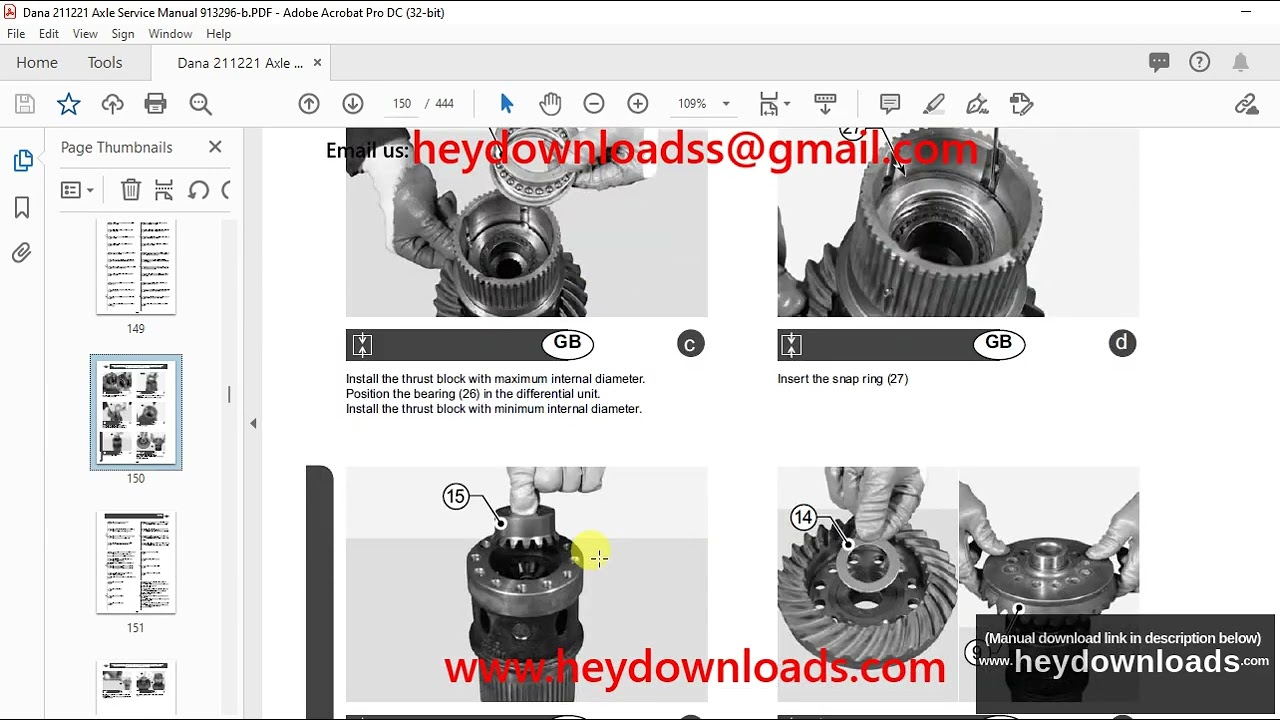Image resolution: width=1280 pixels, height=720 pixels.
Task: Select the highlight text pen tool
Action: [934, 104]
